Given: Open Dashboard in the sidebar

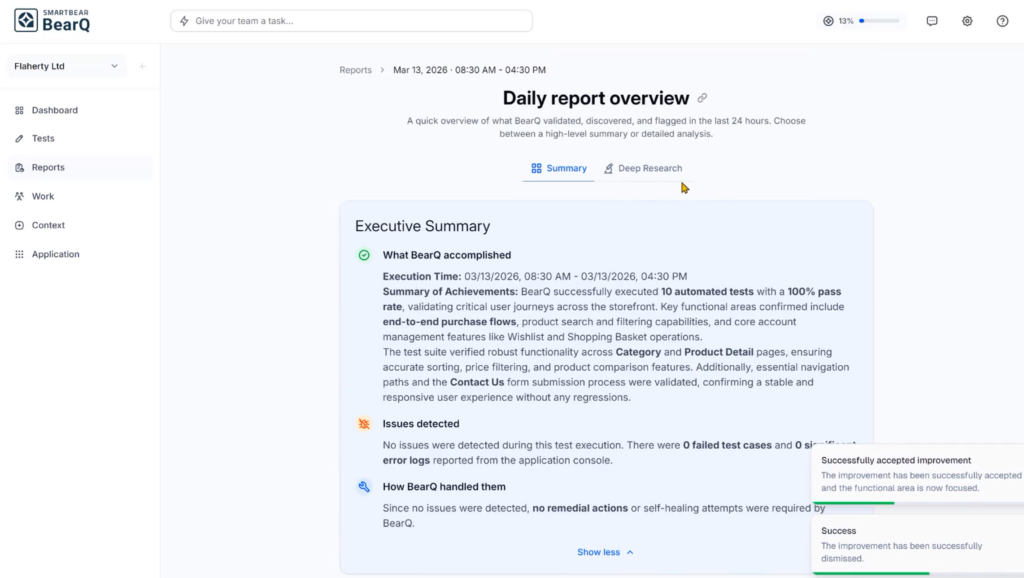Looking at the screenshot, I should tap(54, 110).
